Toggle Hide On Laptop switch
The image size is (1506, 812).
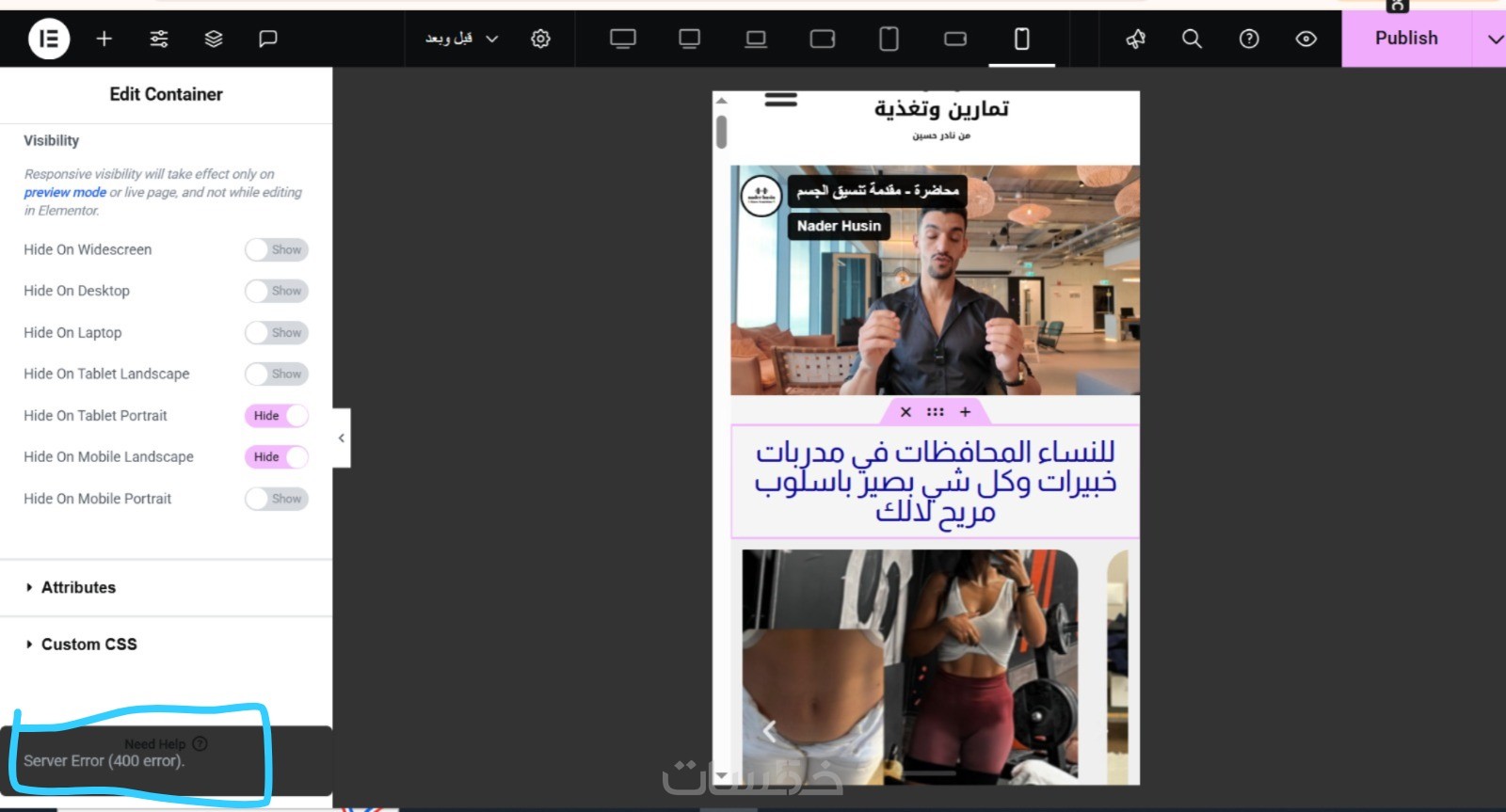[277, 332]
